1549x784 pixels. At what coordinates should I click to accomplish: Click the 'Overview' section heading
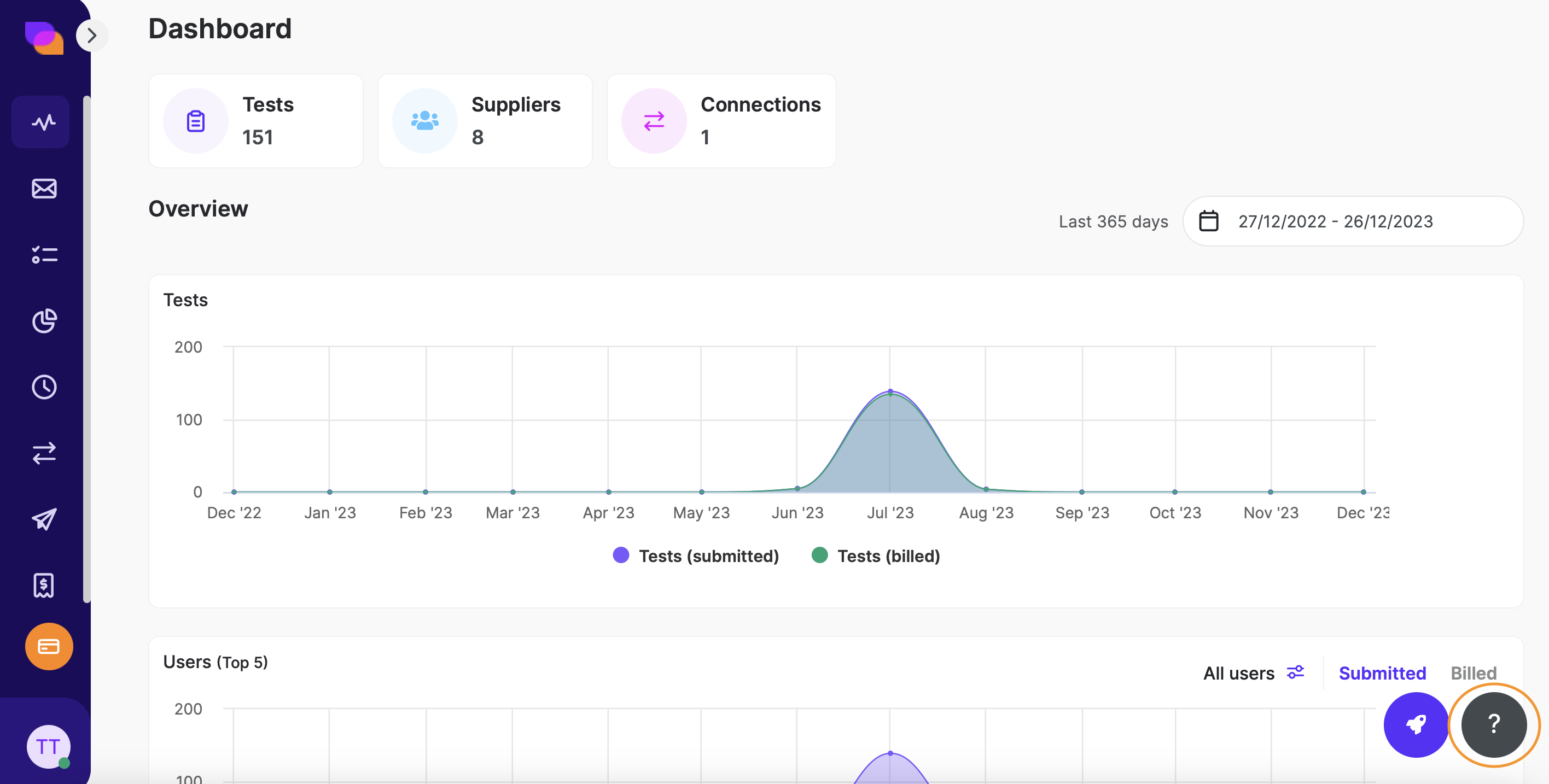point(199,209)
